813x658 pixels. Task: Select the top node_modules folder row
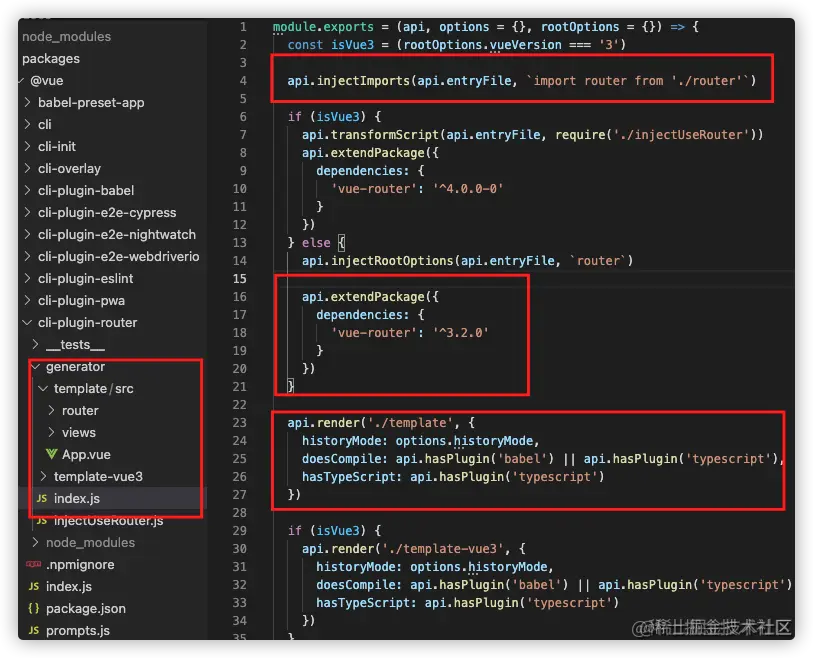[x=66, y=37]
